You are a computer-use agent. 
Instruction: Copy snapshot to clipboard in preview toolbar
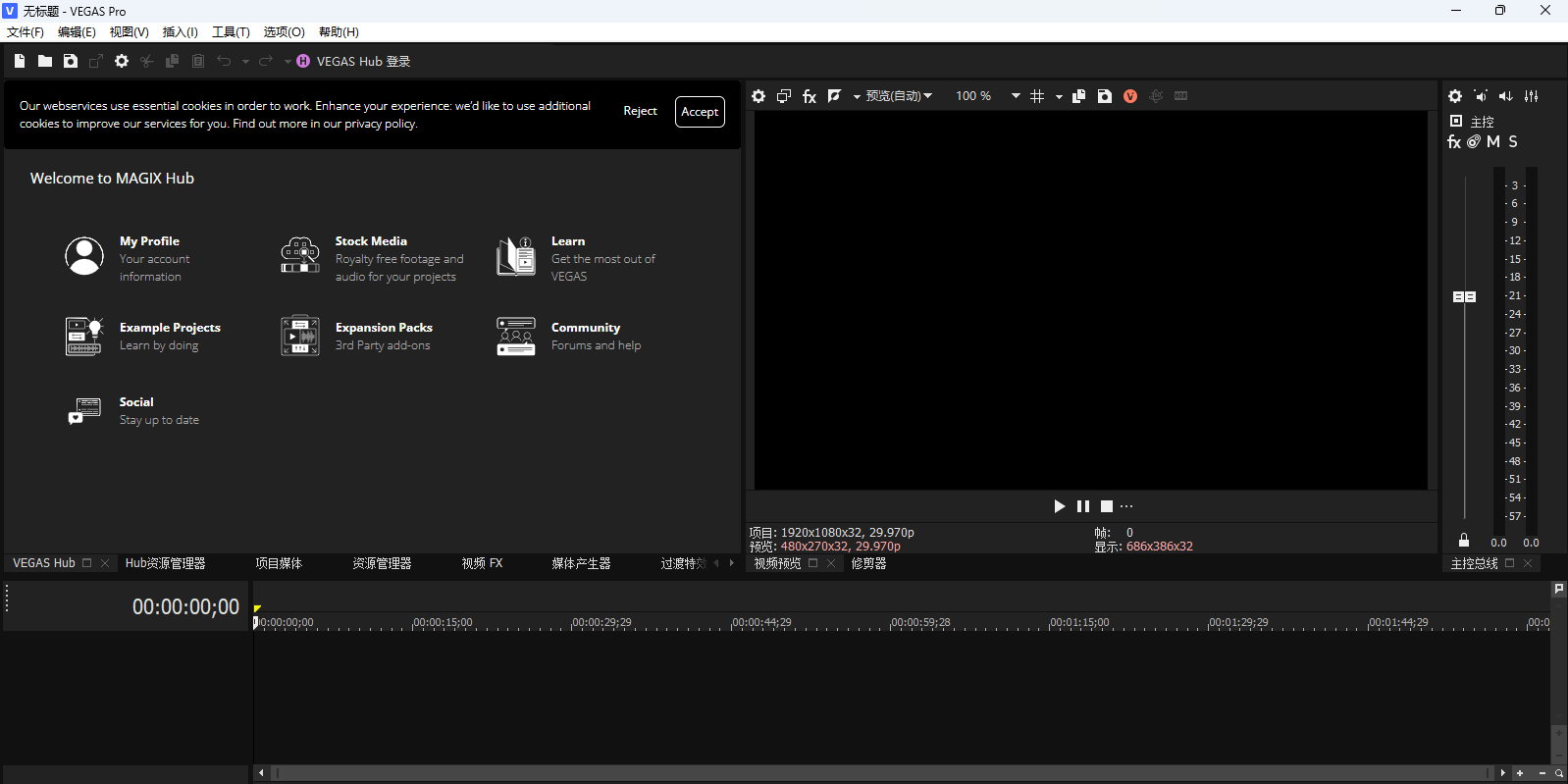[x=1079, y=96]
